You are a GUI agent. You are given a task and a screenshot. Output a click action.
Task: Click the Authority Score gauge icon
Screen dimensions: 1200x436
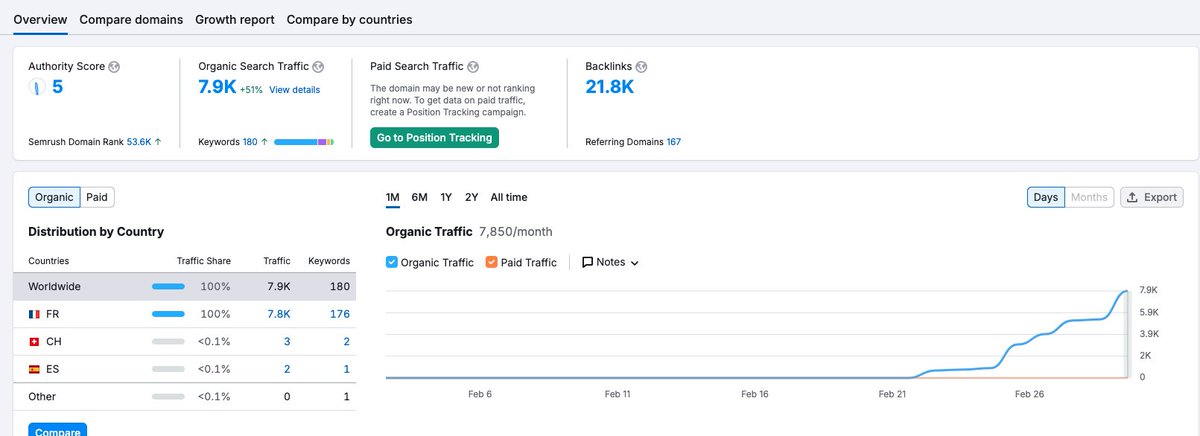pos(37,88)
